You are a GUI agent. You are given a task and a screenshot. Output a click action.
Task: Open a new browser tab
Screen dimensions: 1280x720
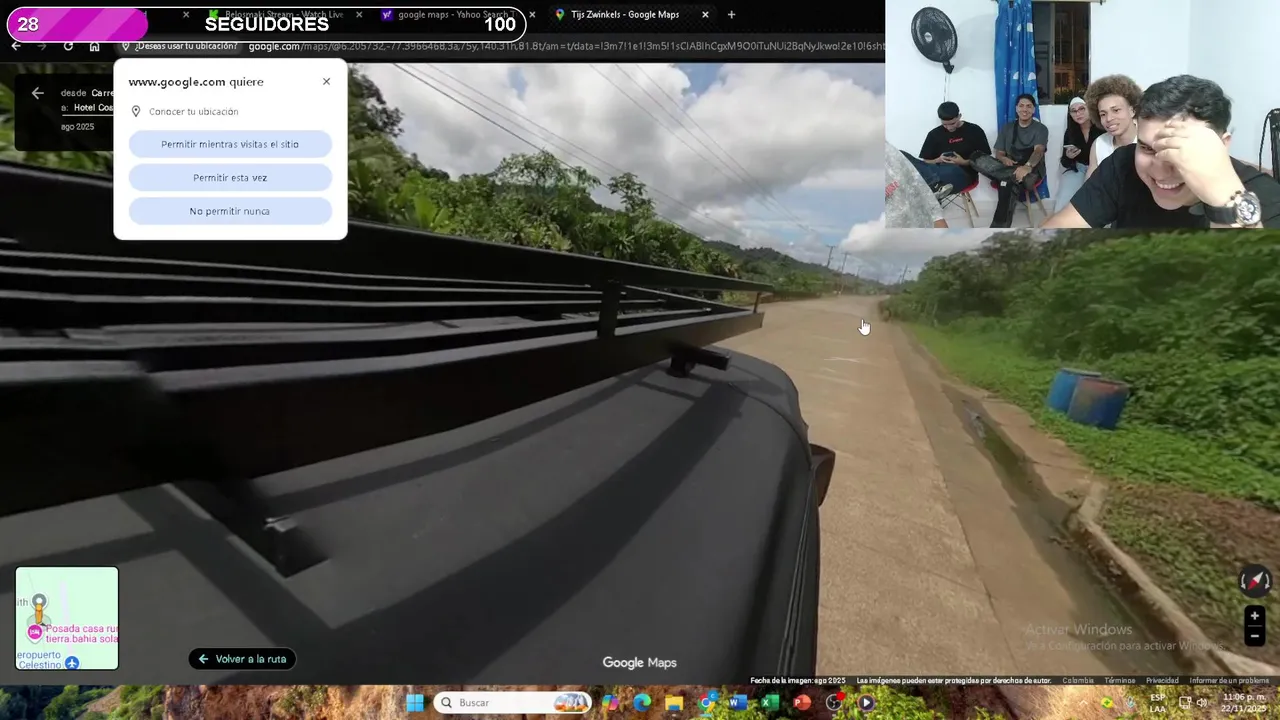tap(731, 15)
